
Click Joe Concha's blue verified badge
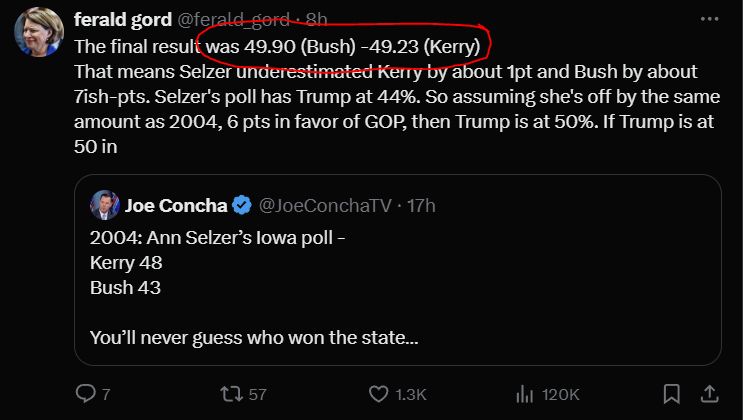pos(241,206)
